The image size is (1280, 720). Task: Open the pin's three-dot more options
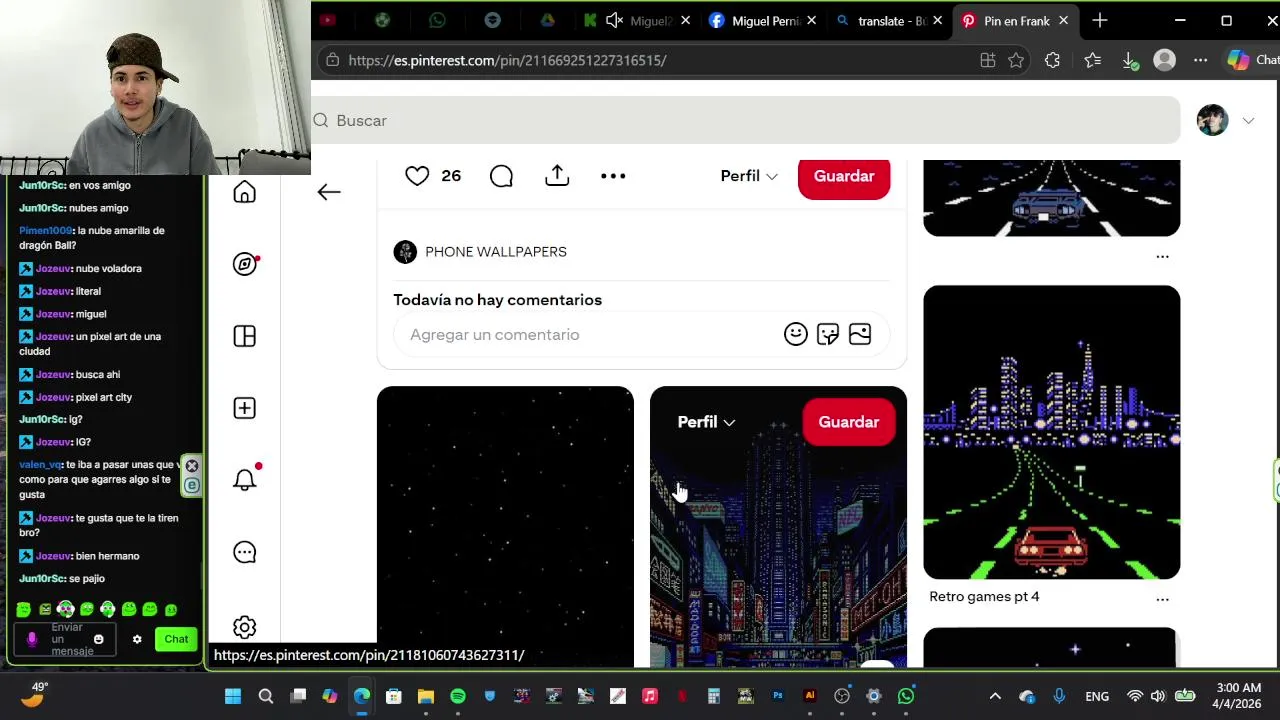(x=613, y=176)
